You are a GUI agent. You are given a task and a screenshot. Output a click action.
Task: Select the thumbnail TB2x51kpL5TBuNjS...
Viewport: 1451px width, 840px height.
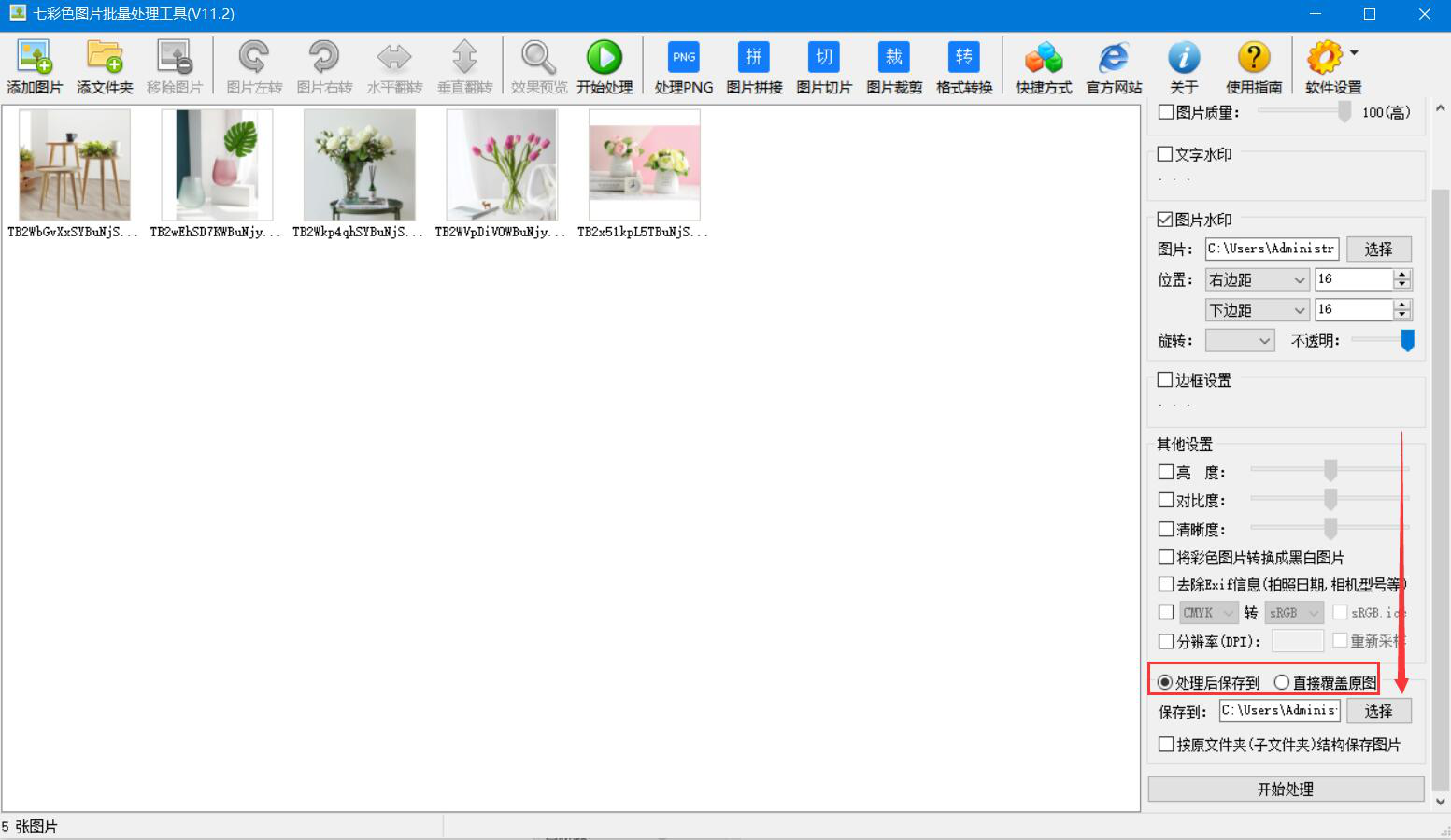[x=644, y=164]
